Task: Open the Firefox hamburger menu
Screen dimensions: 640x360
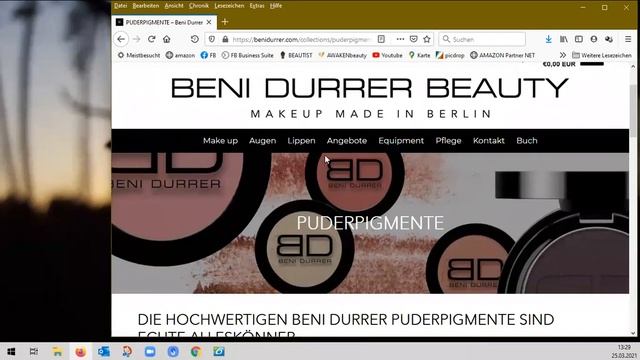Action: 628,39
